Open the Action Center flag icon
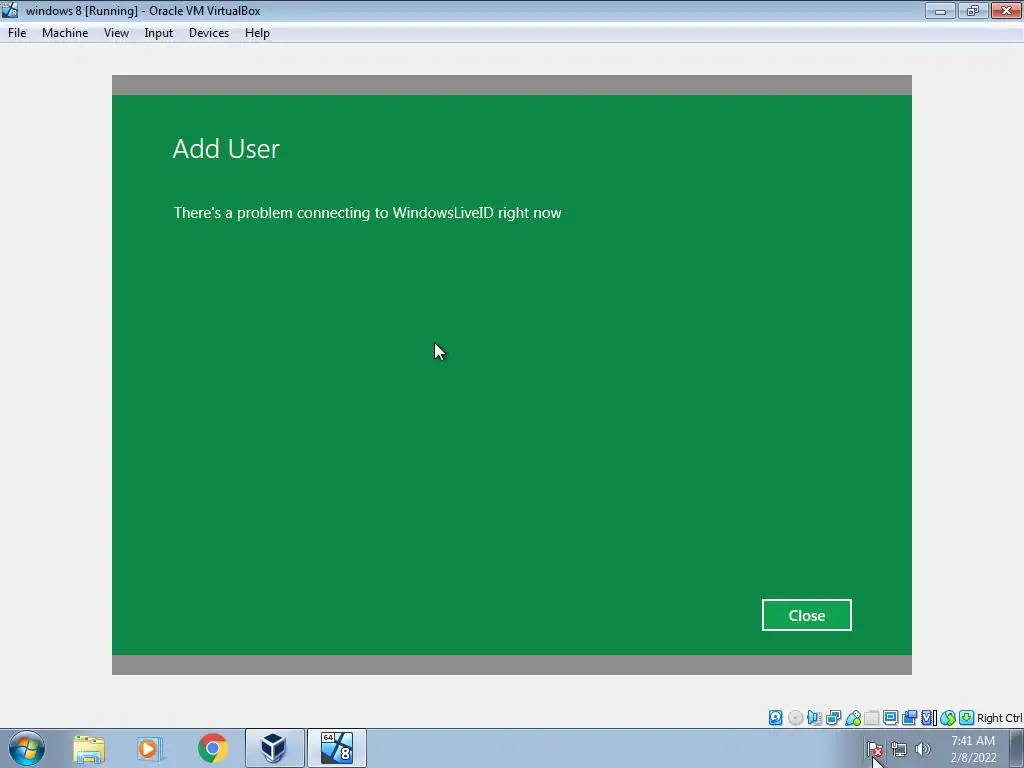 (874, 749)
